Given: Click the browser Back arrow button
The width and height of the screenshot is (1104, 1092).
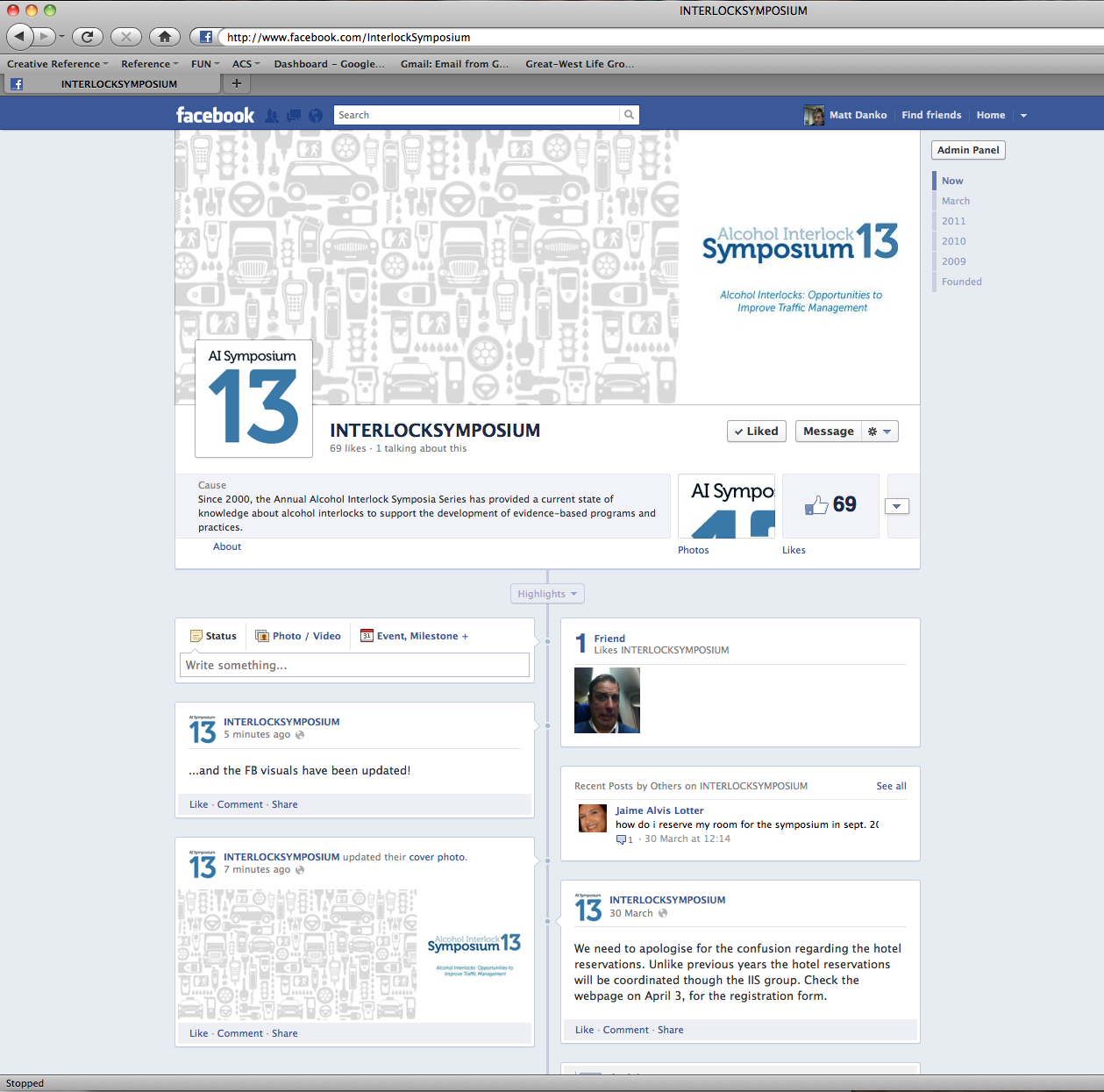Looking at the screenshot, I should coord(20,37).
